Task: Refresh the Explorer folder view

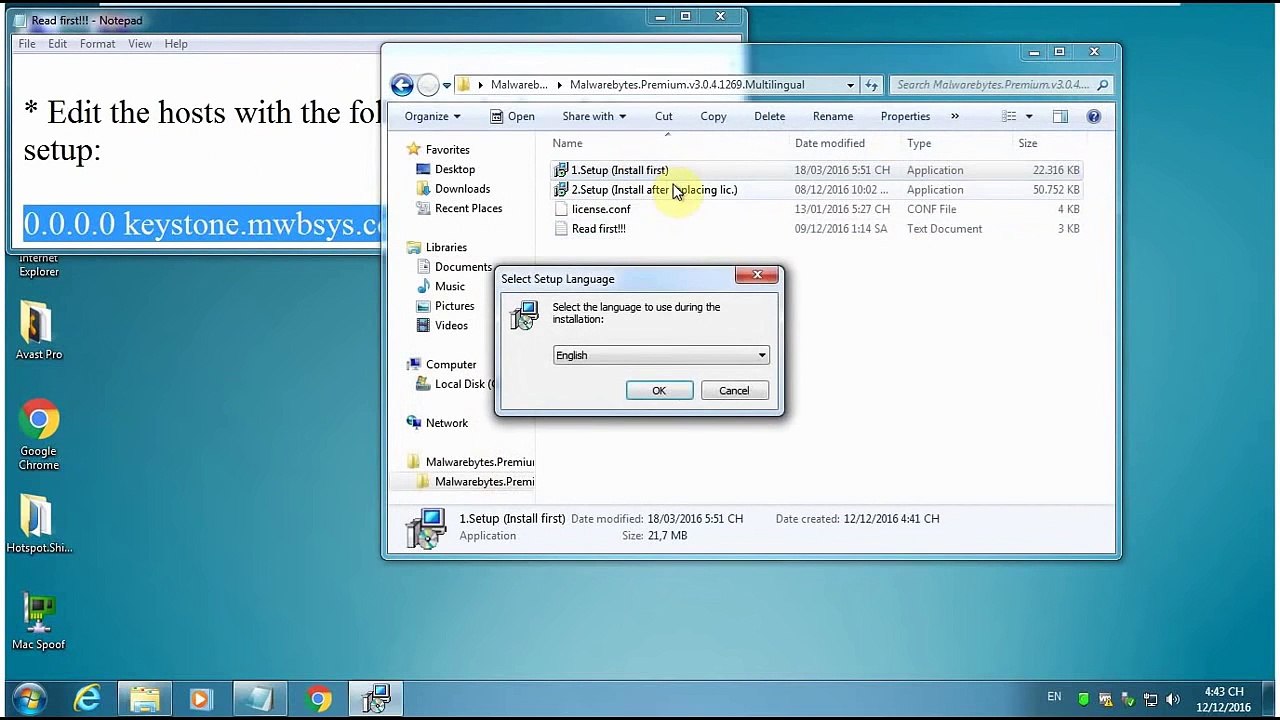Action: [x=871, y=85]
